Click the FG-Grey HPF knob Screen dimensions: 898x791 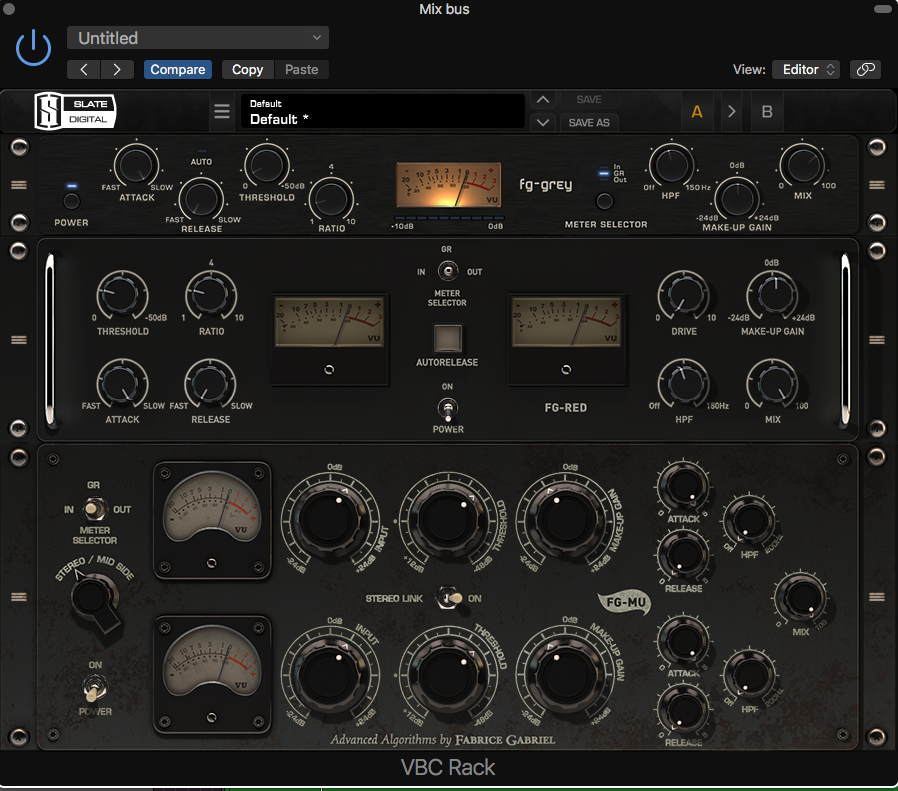[x=671, y=166]
